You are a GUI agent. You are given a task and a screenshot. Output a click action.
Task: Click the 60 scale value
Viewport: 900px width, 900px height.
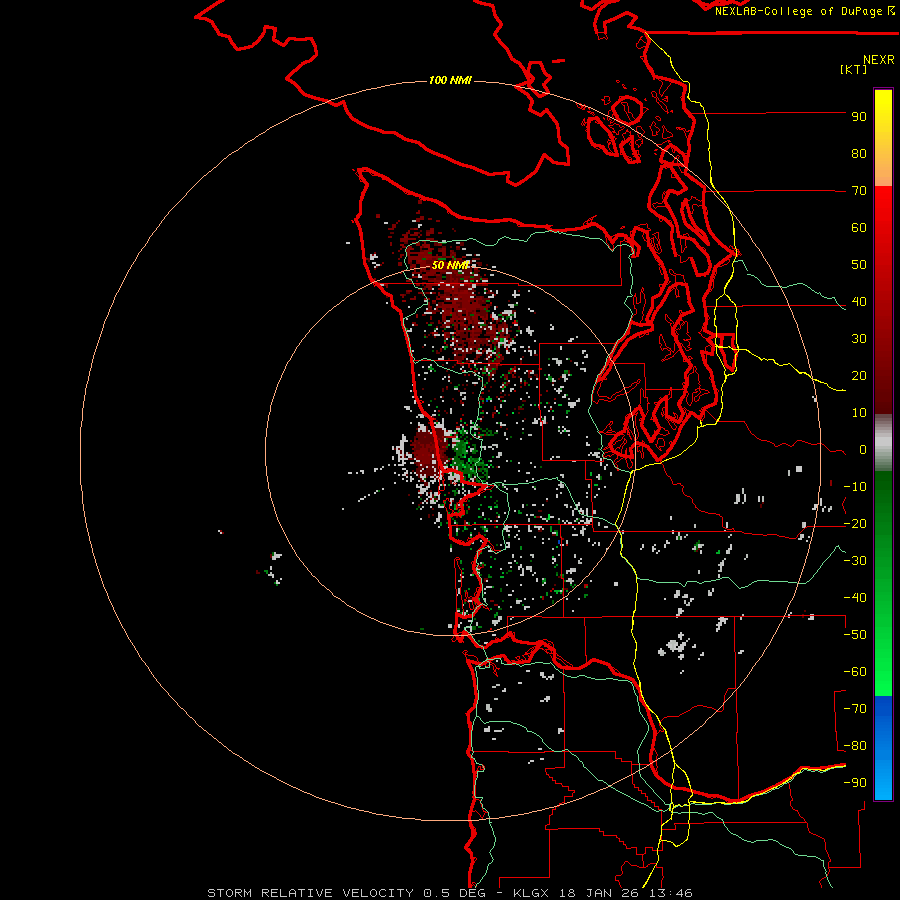[x=859, y=228]
